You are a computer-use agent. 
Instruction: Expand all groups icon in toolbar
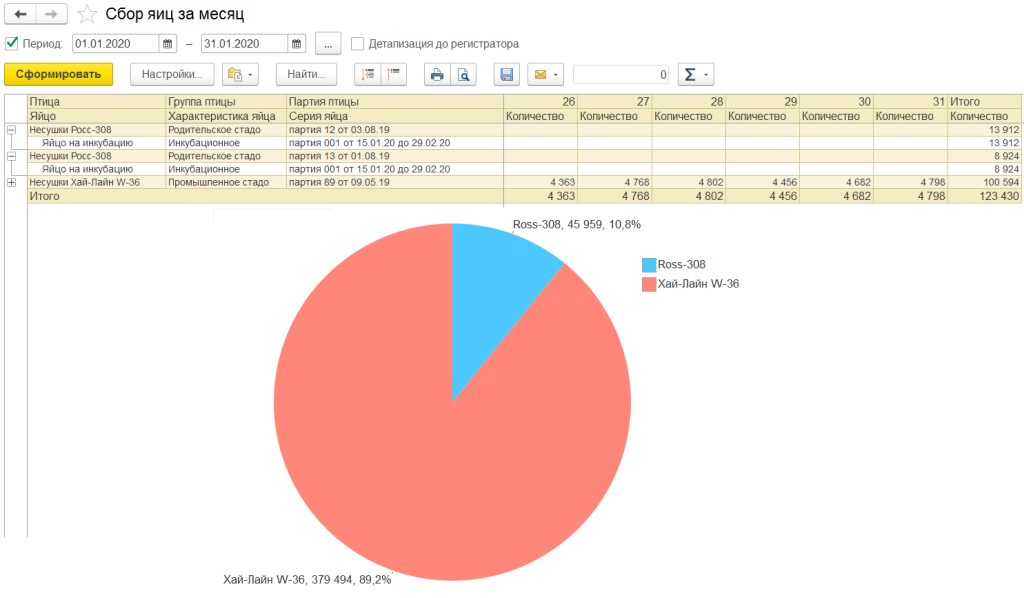pyautogui.click(x=369, y=75)
